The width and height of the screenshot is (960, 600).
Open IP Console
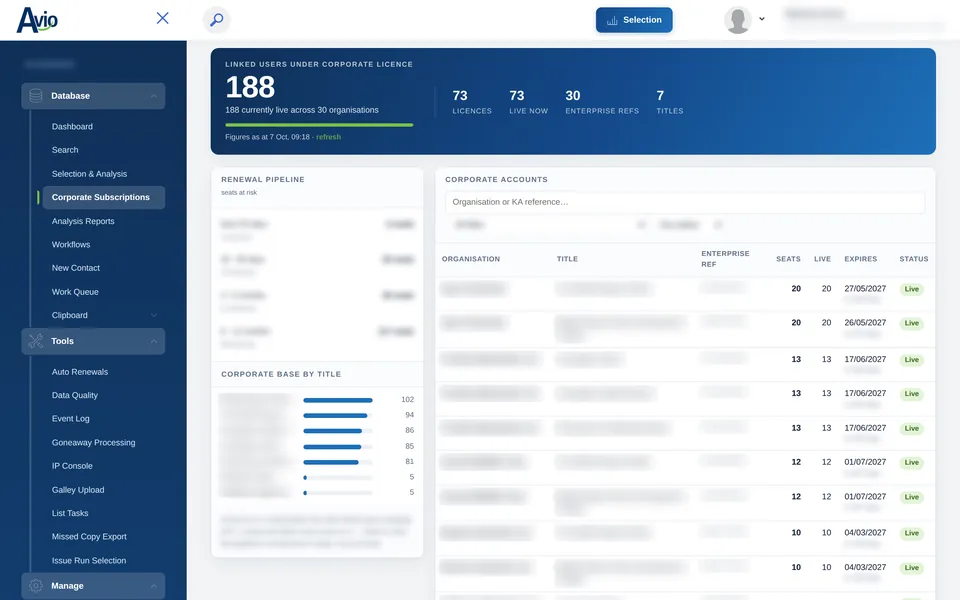pyautogui.click(x=72, y=466)
